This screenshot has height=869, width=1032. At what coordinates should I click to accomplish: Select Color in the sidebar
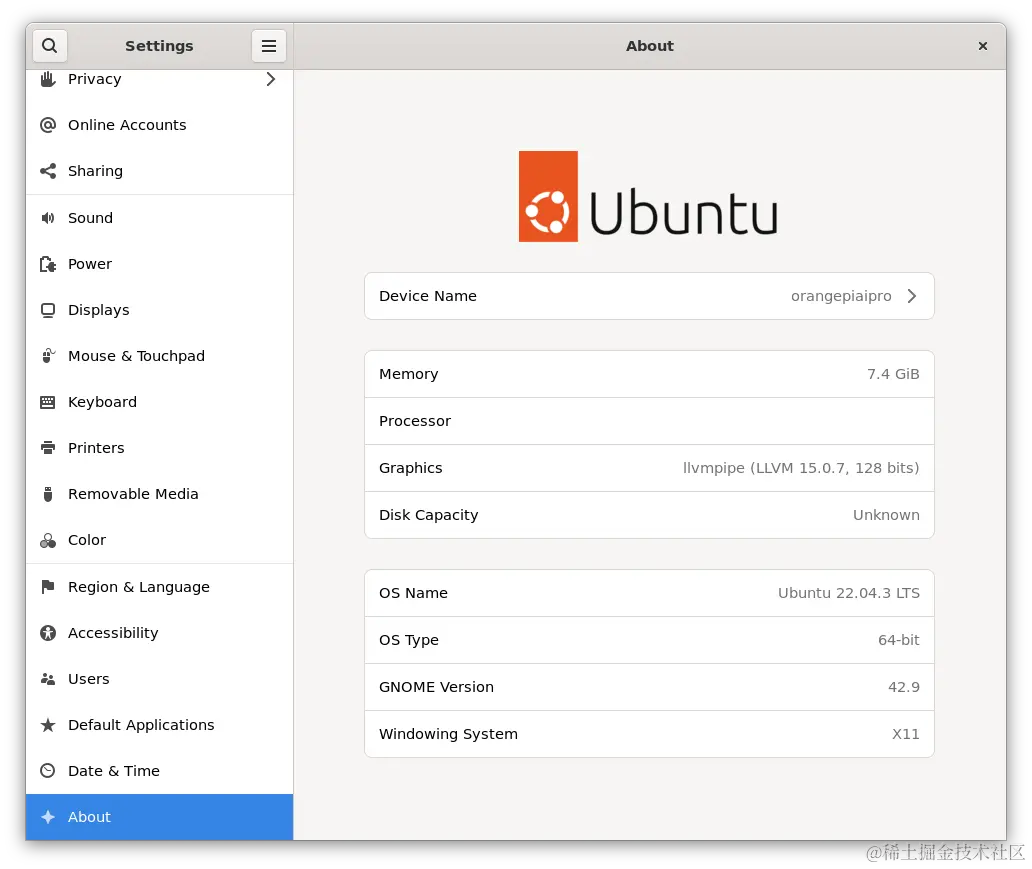pos(159,540)
